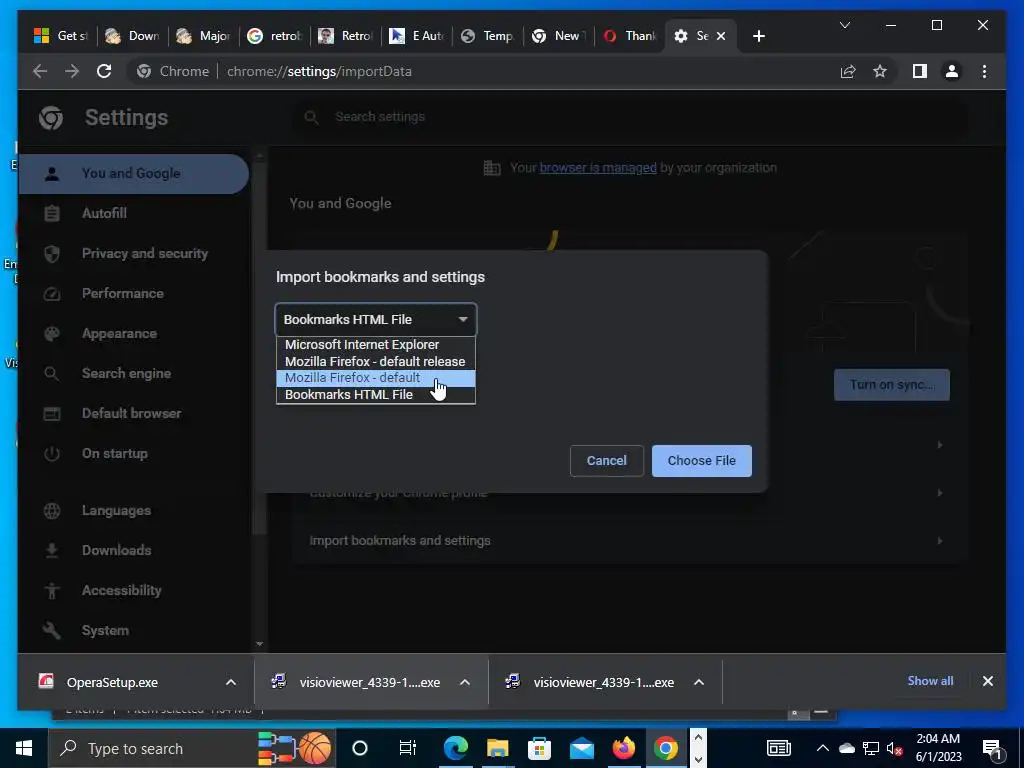Open the Autofill settings section
Viewport: 1024px width, 768px height.
coord(104,214)
